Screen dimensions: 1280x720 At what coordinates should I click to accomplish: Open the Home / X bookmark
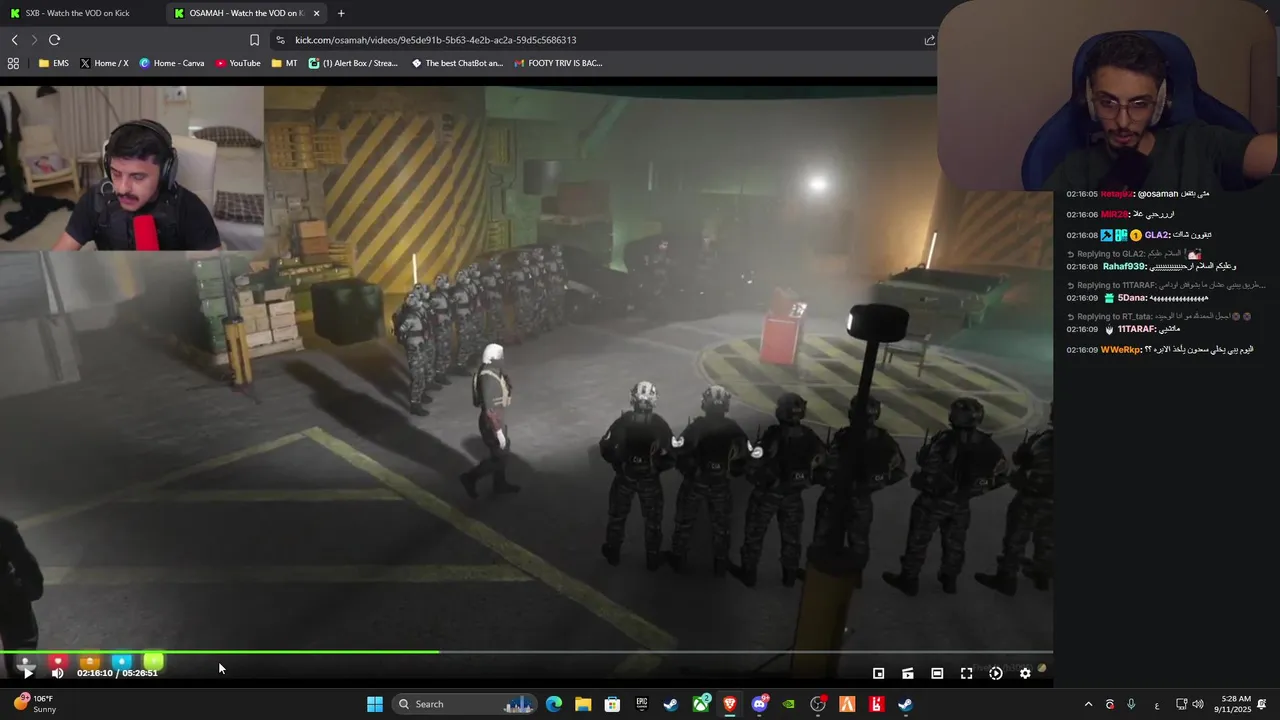click(104, 63)
